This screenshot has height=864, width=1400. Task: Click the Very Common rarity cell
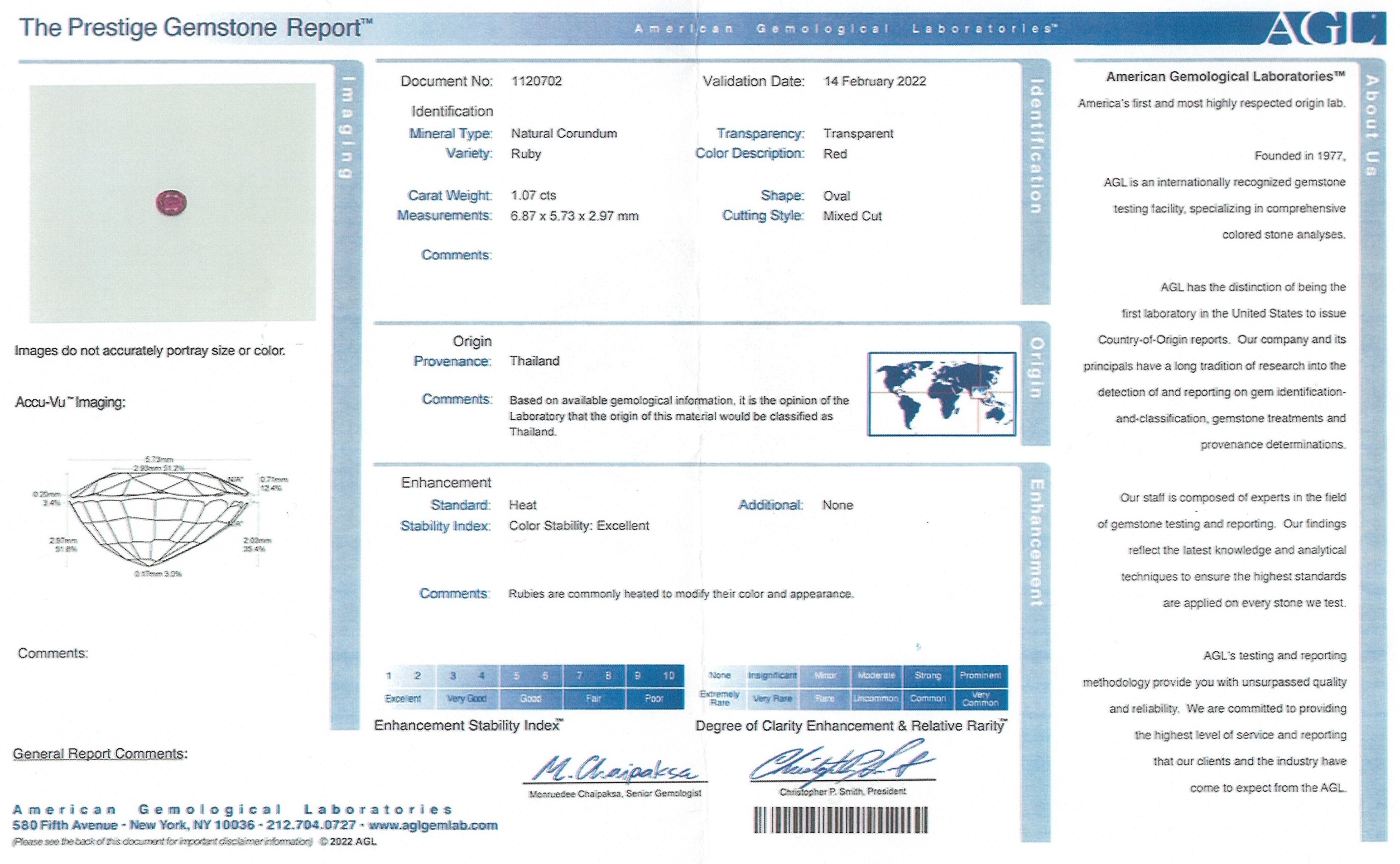(980, 699)
